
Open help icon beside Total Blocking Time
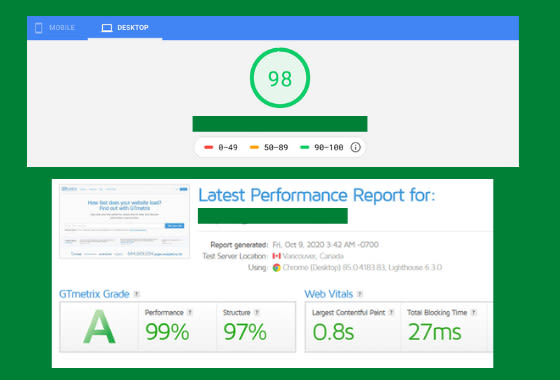tap(473, 312)
